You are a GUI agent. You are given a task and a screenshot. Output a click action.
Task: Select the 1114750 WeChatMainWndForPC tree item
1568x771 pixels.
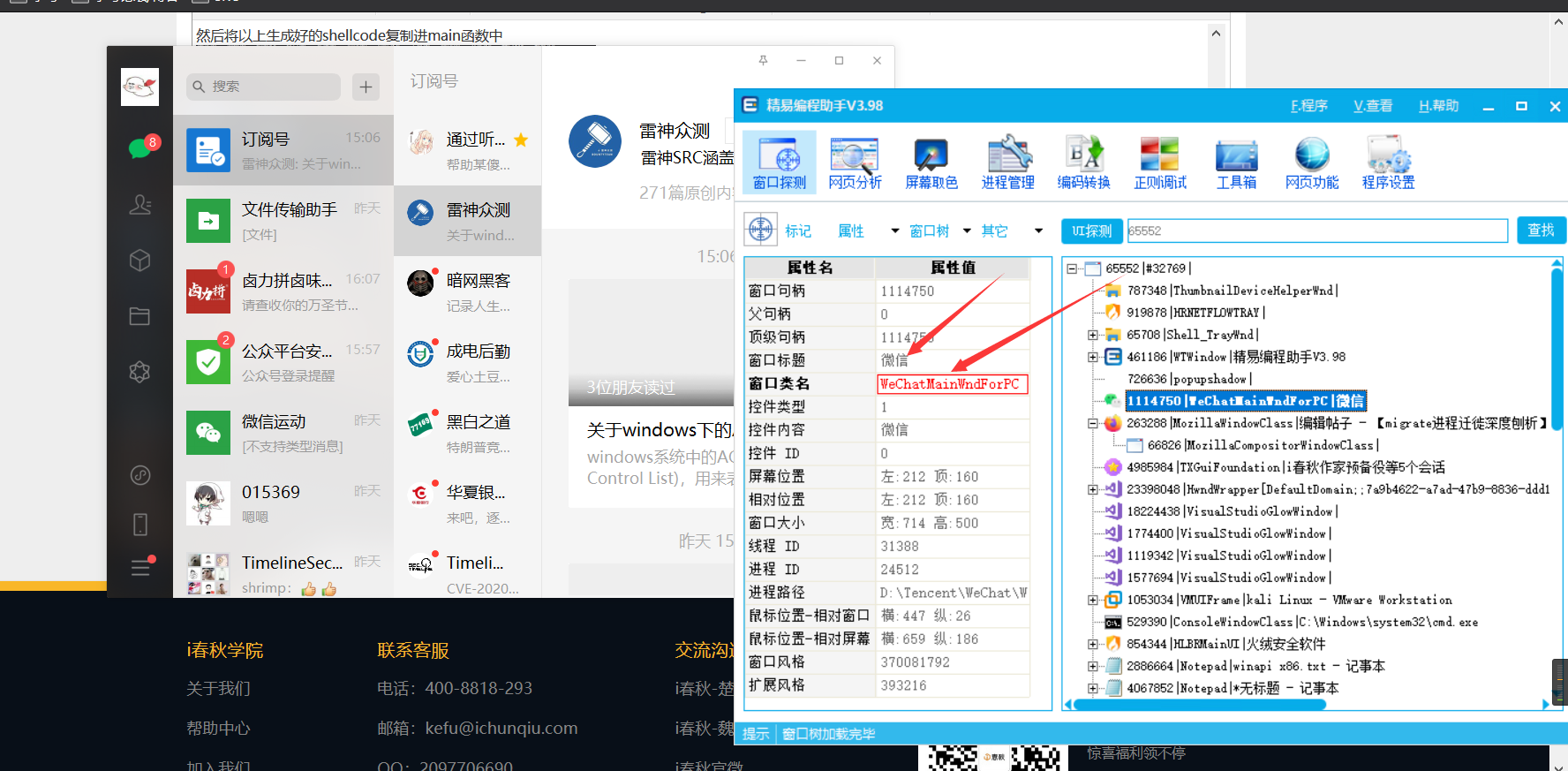pos(1246,401)
